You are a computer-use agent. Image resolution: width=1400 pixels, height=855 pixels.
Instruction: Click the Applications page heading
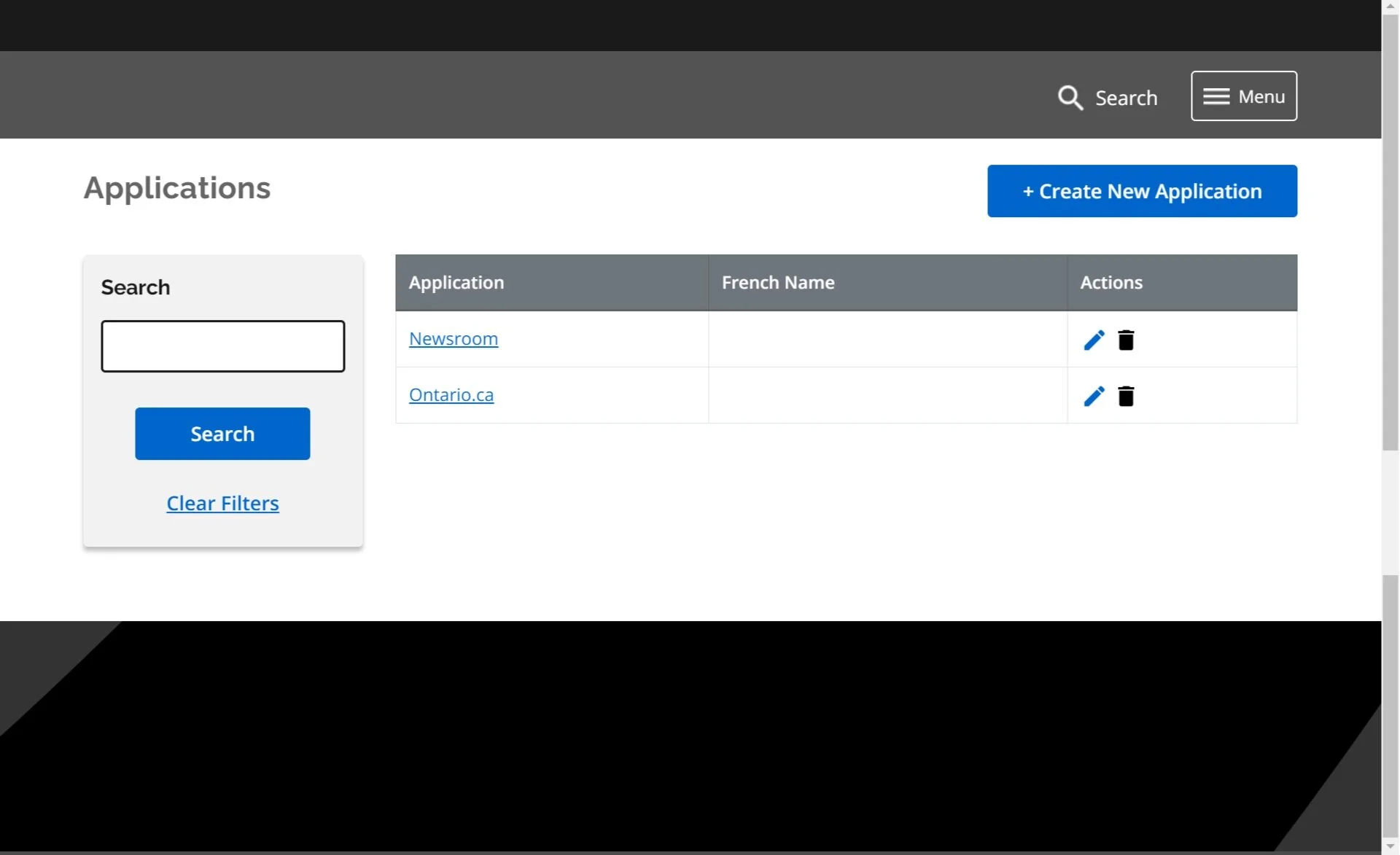pyautogui.click(x=177, y=188)
